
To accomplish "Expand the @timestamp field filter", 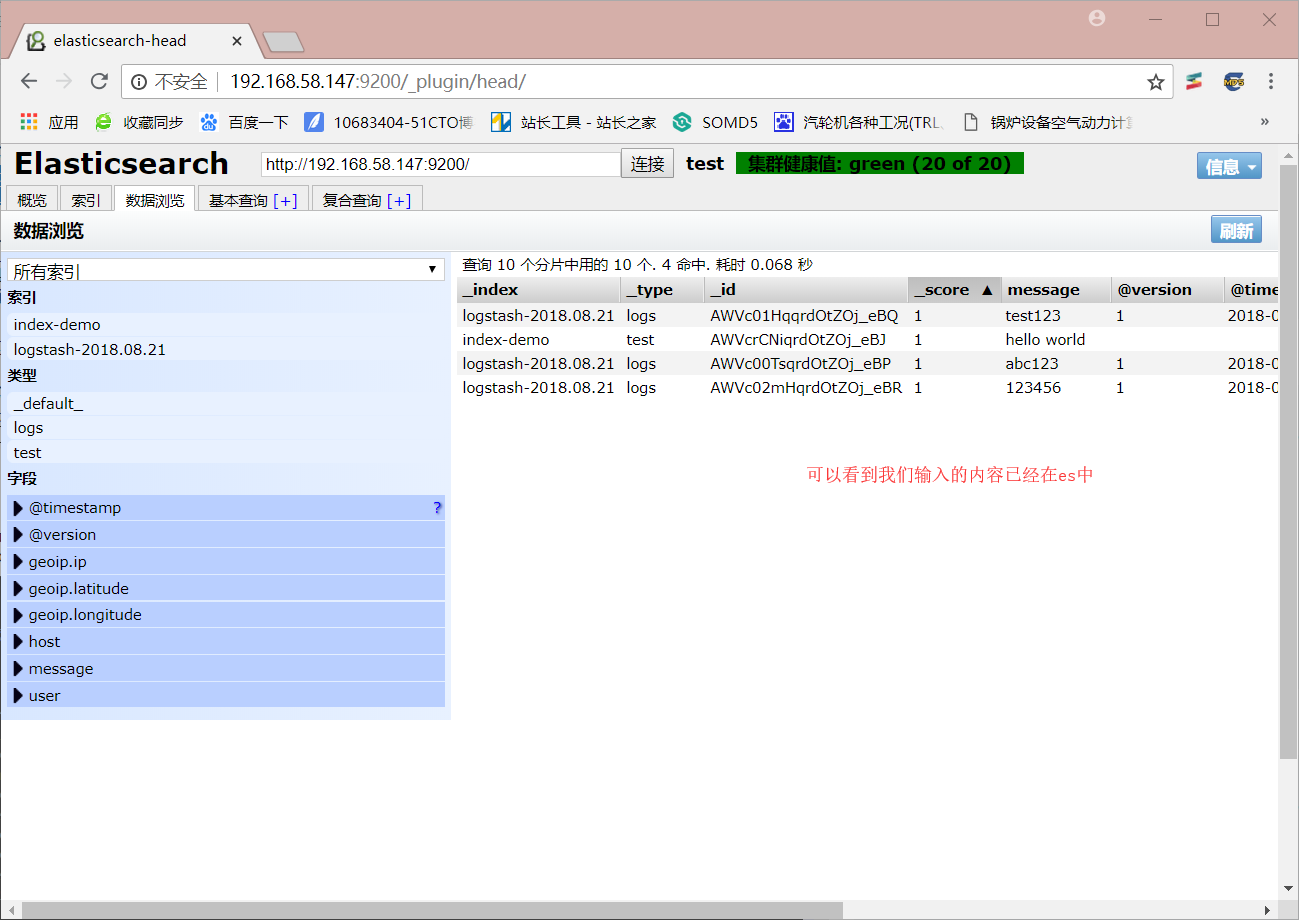I will click(226, 508).
